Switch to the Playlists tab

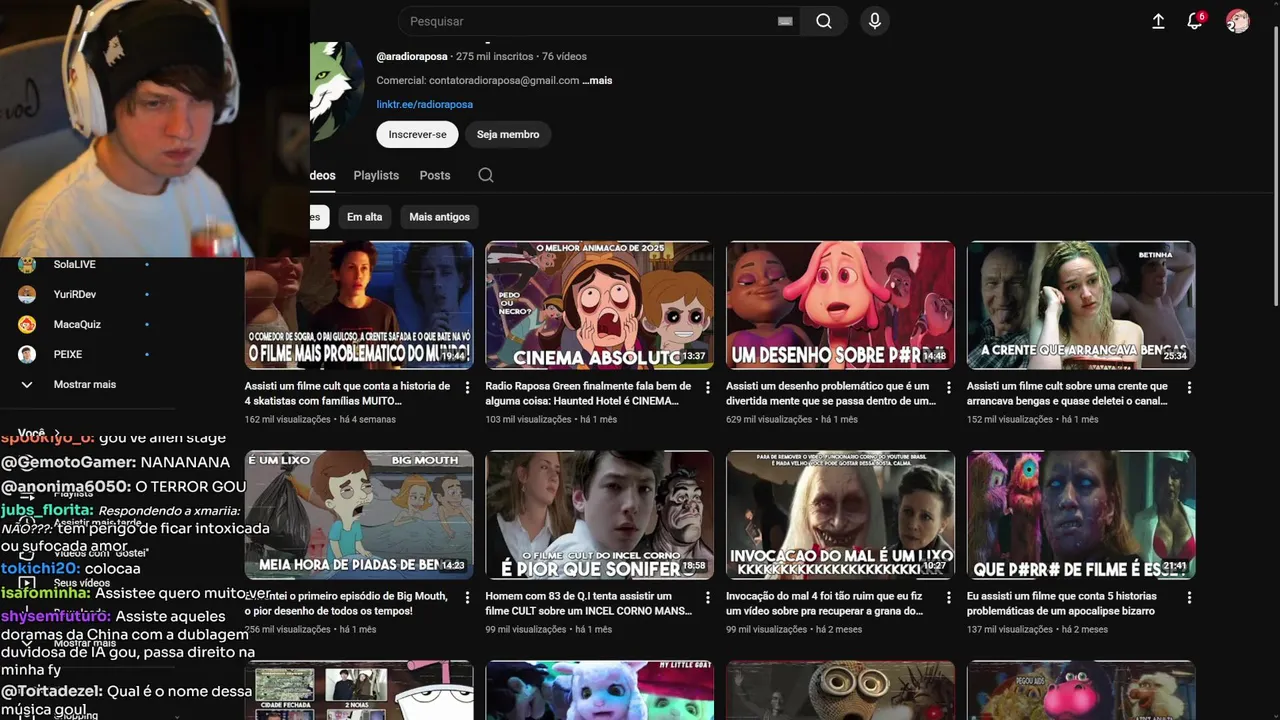click(x=376, y=175)
